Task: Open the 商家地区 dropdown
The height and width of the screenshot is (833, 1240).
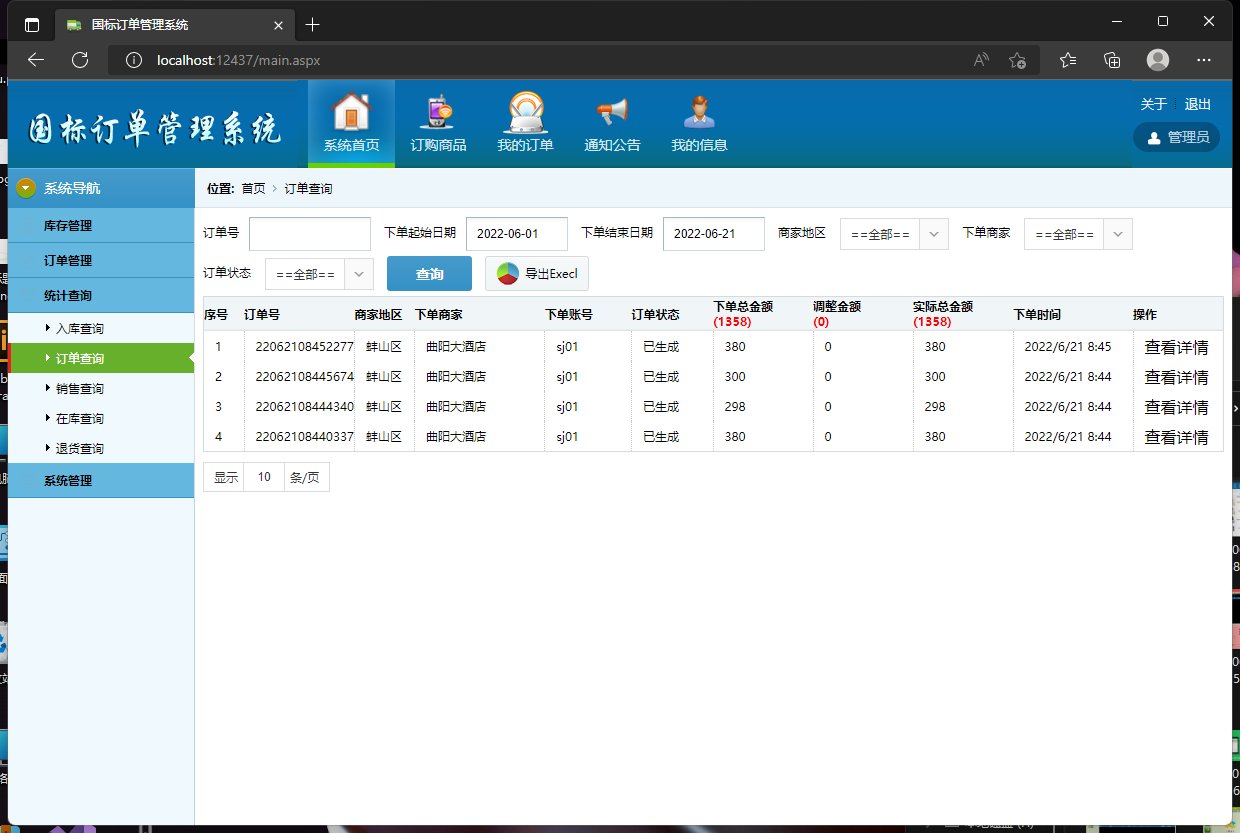Action: tap(894, 234)
